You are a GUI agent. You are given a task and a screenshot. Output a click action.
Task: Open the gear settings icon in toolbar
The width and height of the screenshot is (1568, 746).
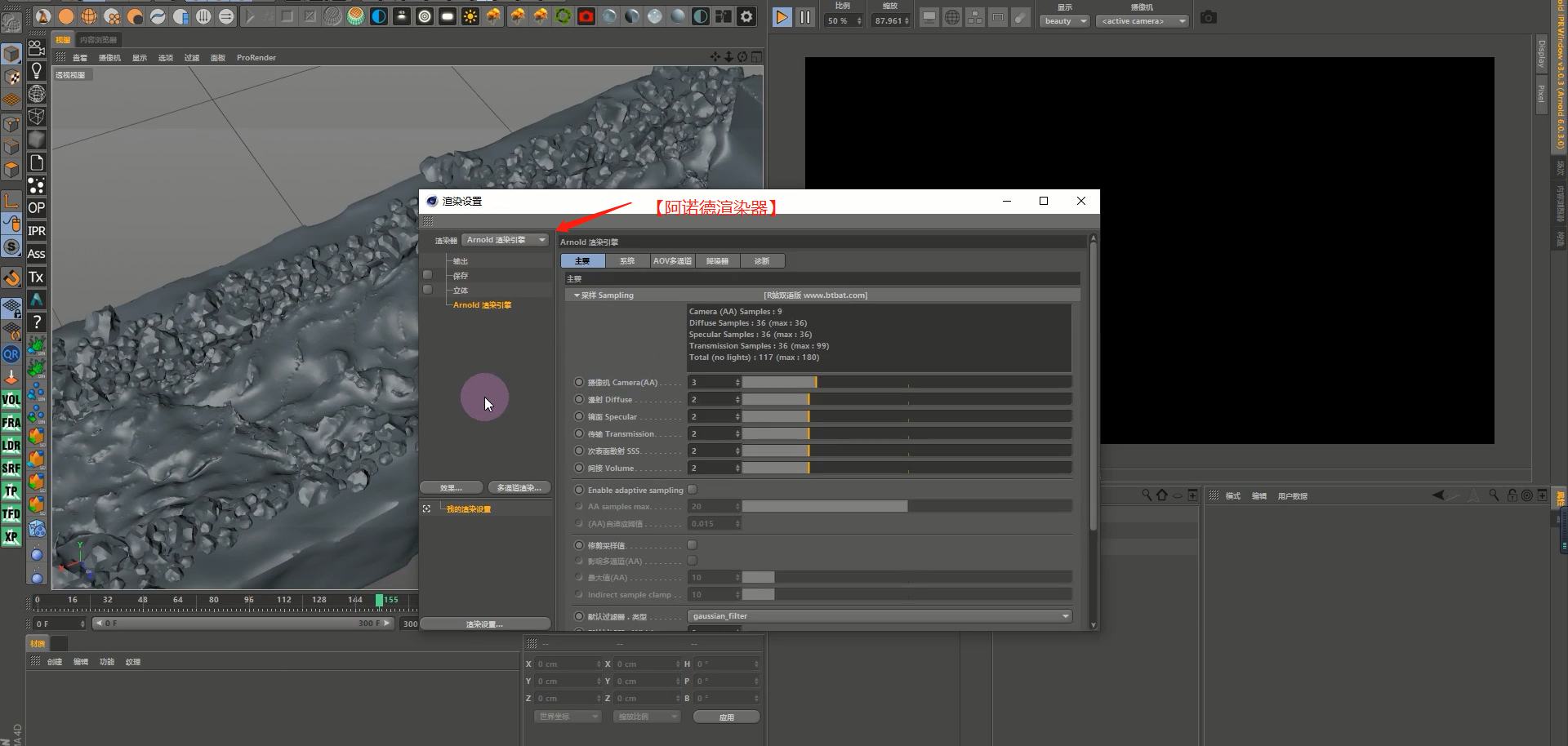point(746,16)
